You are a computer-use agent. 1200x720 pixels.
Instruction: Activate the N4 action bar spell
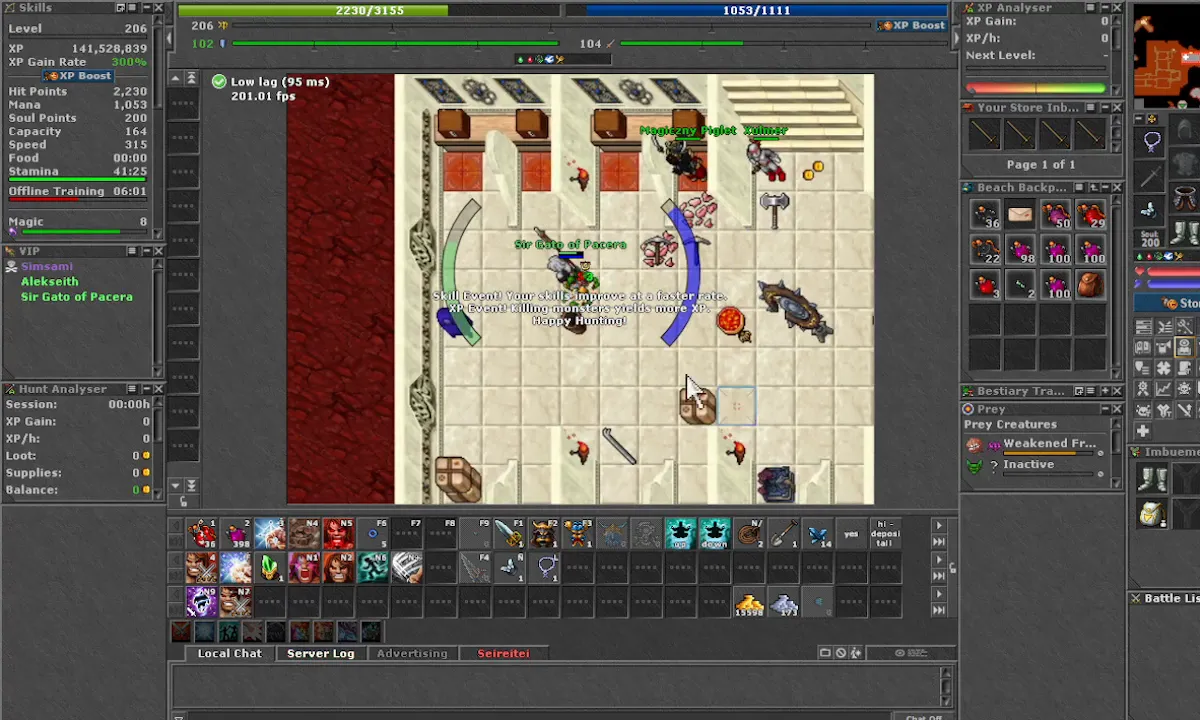[x=304, y=533]
